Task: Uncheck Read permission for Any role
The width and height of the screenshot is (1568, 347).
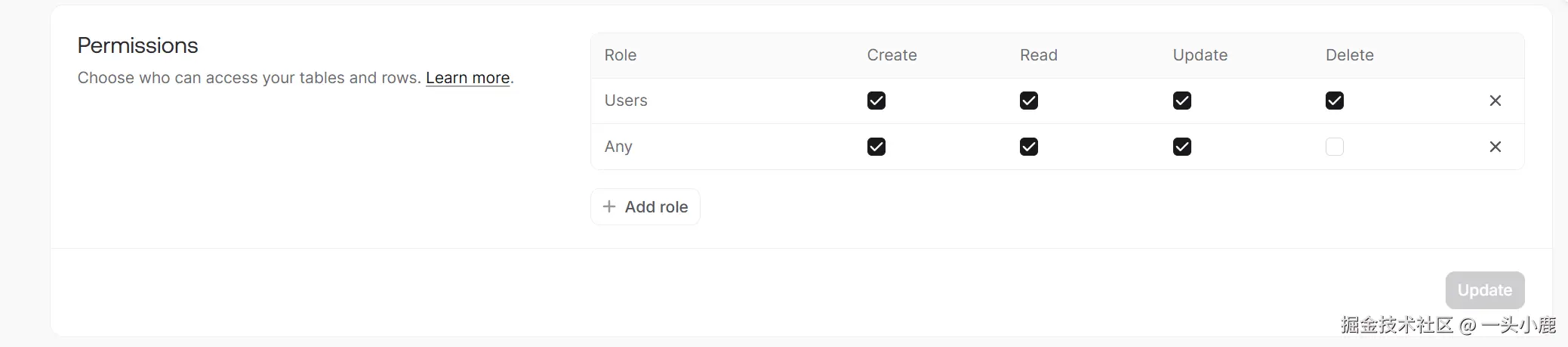Action: [x=1028, y=147]
